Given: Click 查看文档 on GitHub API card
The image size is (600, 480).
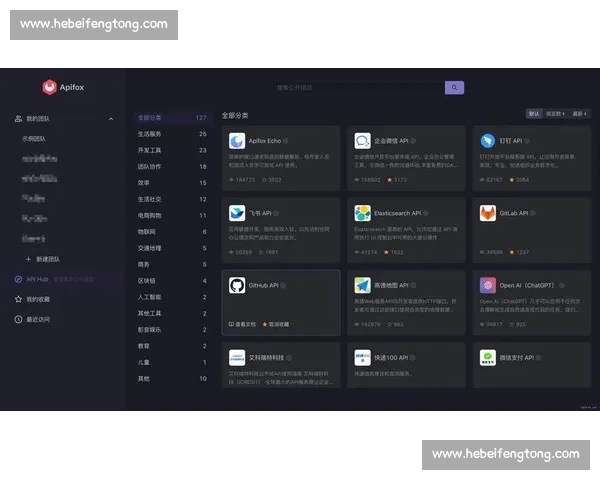Looking at the screenshot, I should (x=245, y=325).
